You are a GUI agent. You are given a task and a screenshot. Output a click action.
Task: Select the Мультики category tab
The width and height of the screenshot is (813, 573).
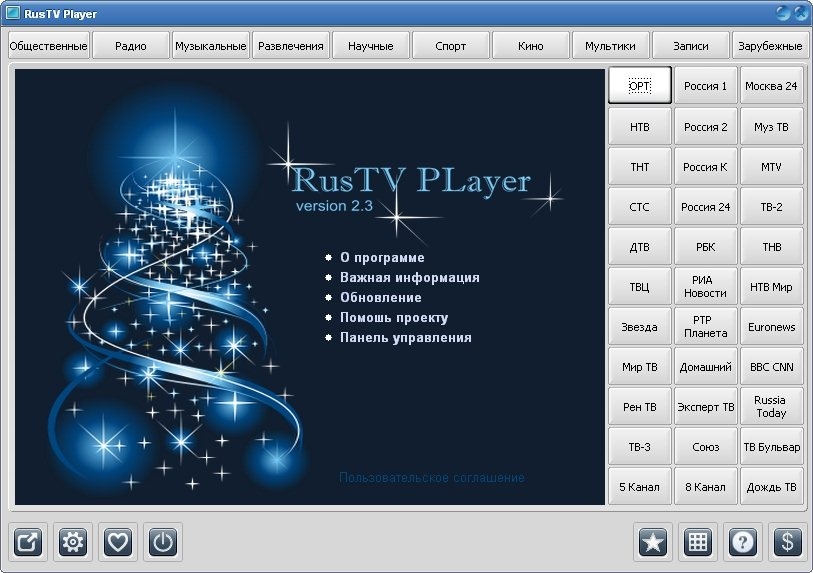click(611, 46)
